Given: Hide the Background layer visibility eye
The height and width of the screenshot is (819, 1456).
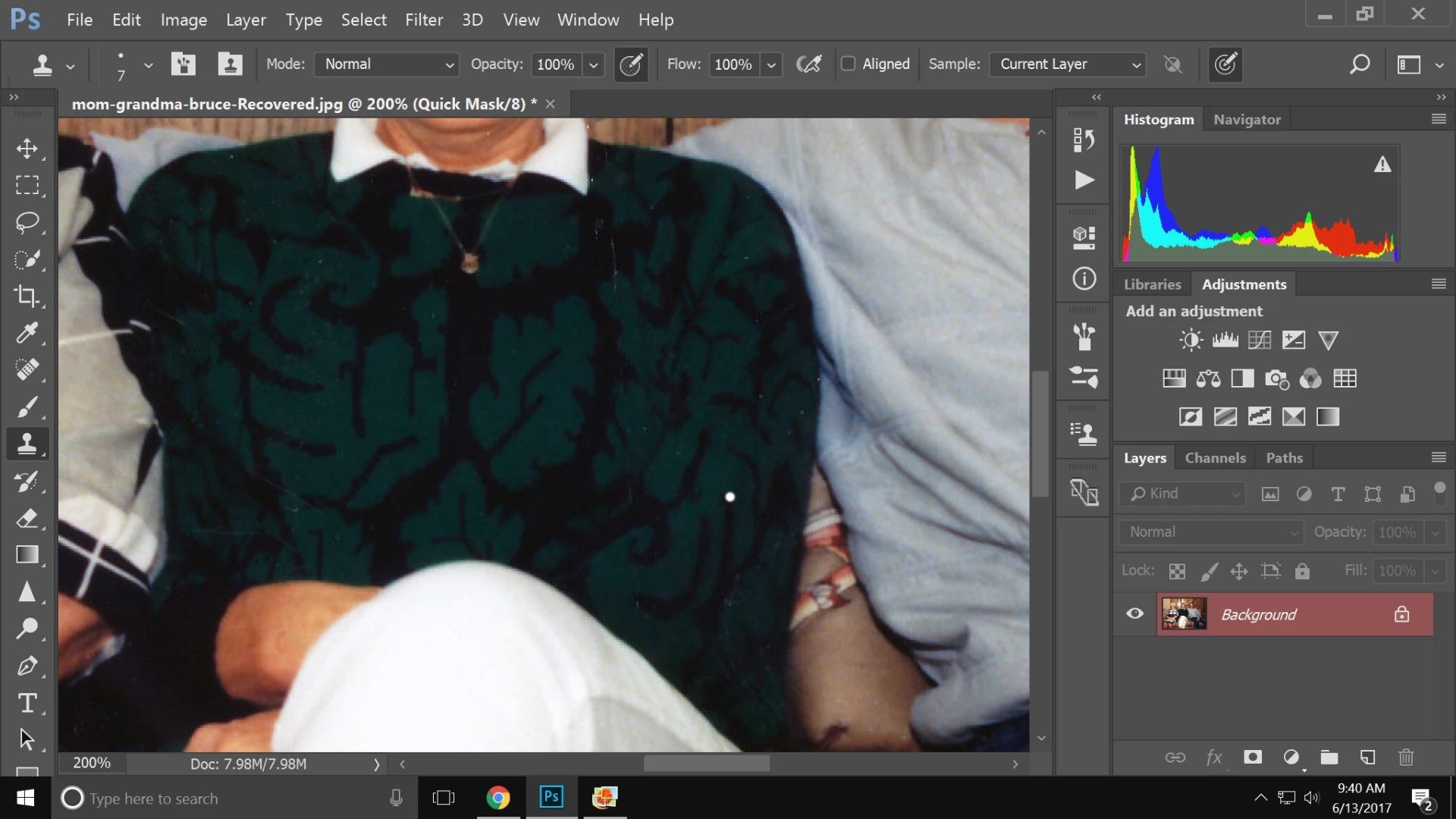Looking at the screenshot, I should (1134, 613).
